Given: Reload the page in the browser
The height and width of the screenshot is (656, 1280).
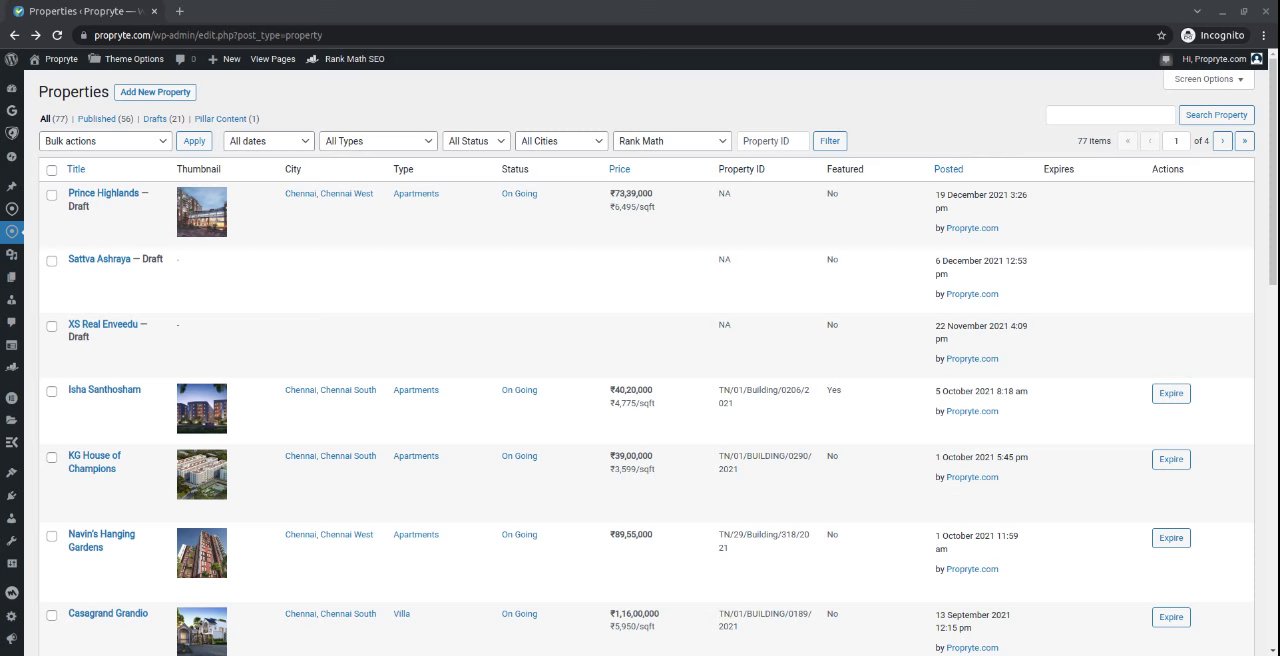Looking at the screenshot, I should point(57,35).
